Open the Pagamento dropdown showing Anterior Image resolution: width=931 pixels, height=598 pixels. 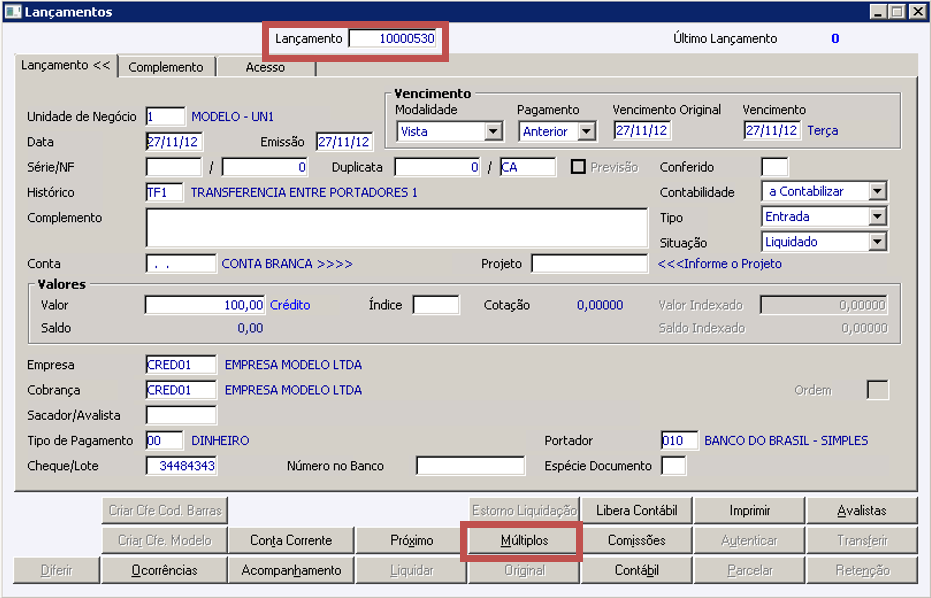point(587,131)
